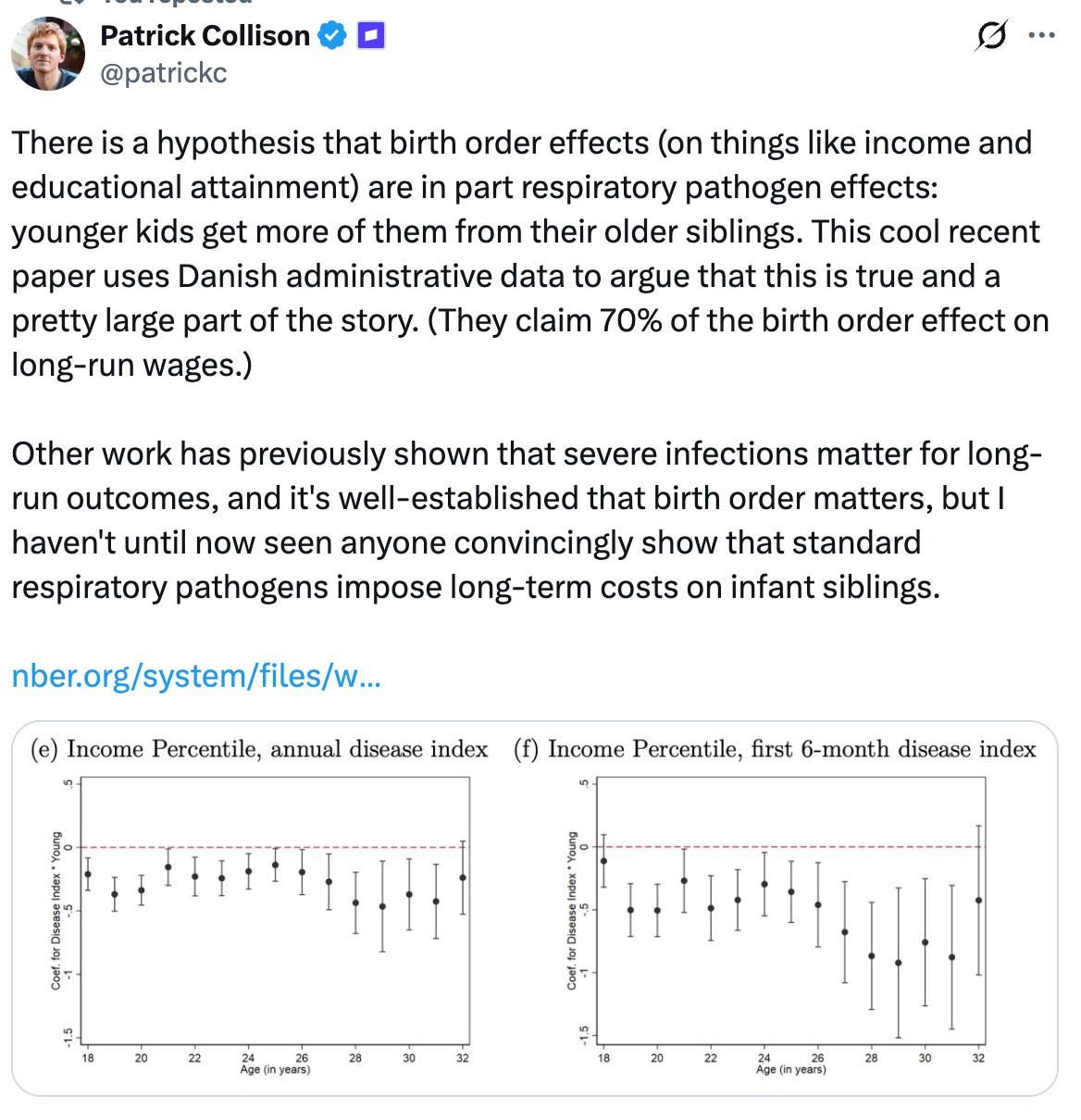Open the attached chart image in the tweet
Viewport: 1081px width, 1120px height.
(x=534, y=908)
